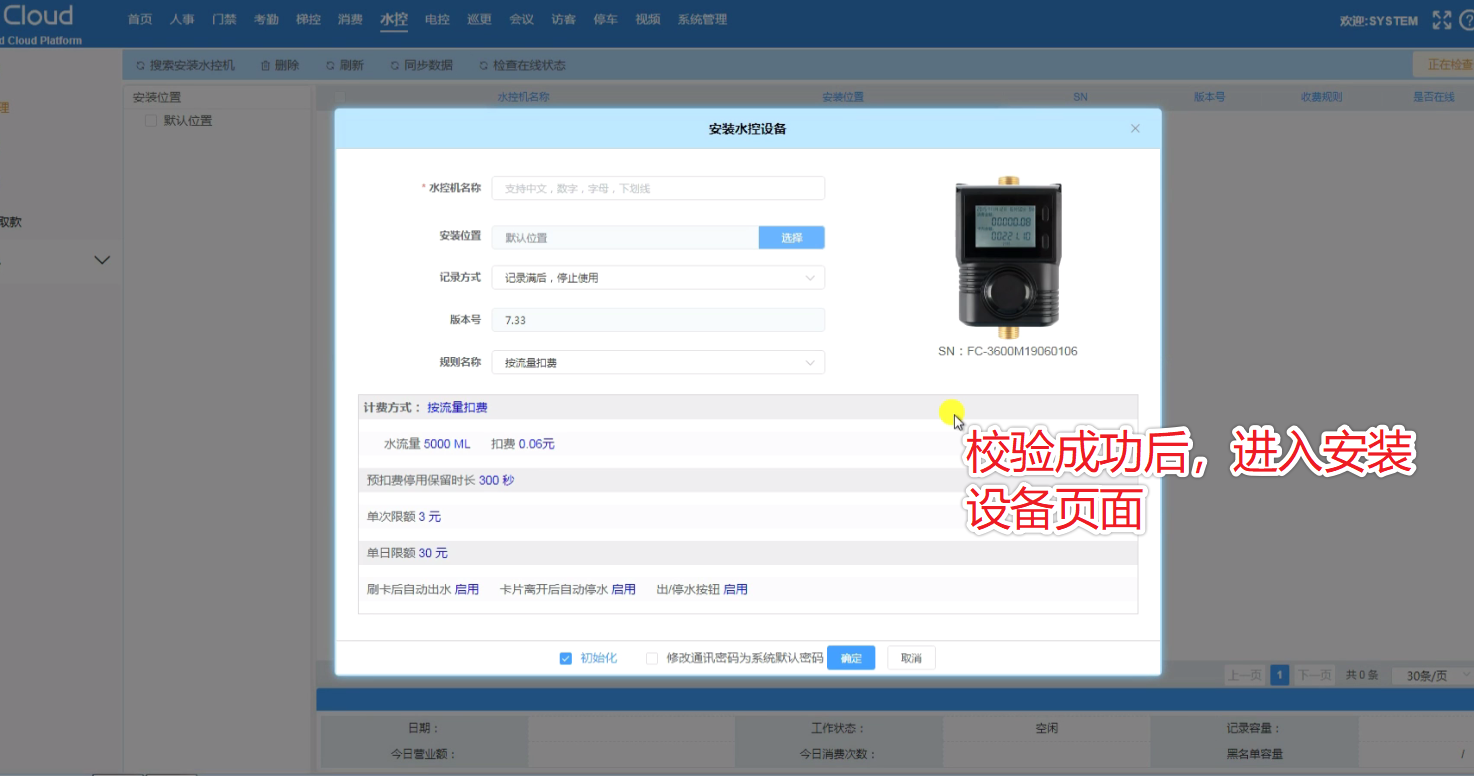Click the 水控机名称 column header
The image size is (1474, 776).
[x=523, y=97]
